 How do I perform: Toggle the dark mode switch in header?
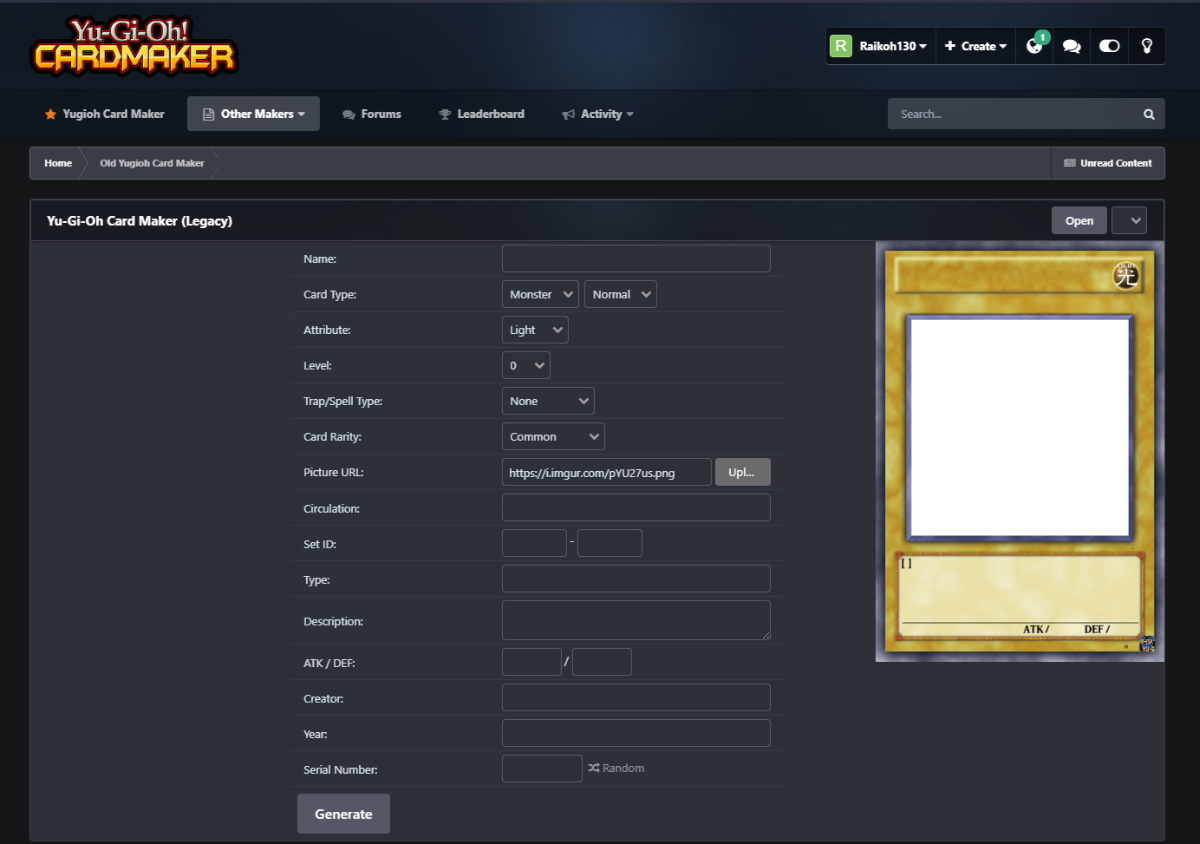1109,46
